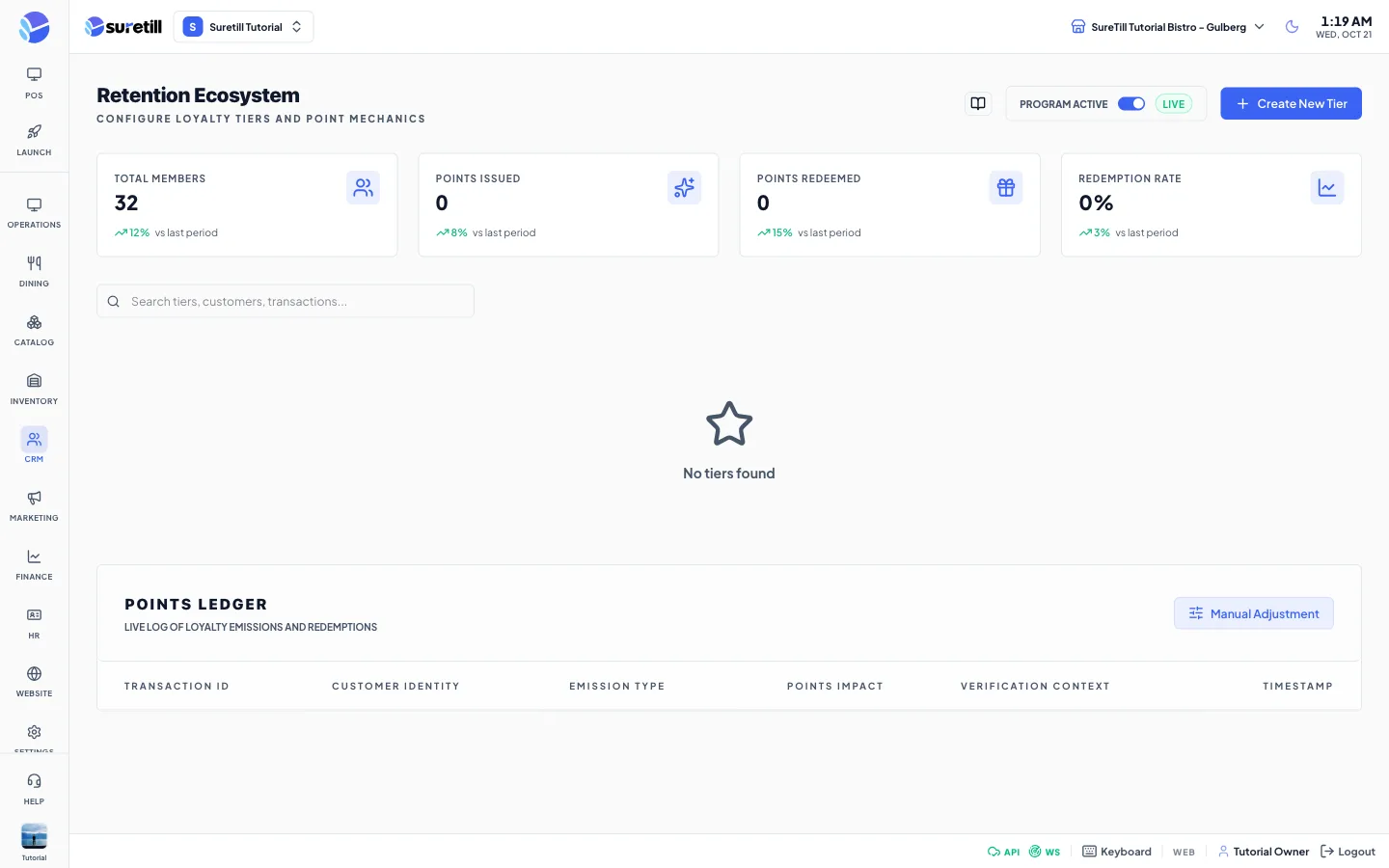Click the WEB label in footer
Viewport: 1389px width, 868px height.
click(1184, 853)
